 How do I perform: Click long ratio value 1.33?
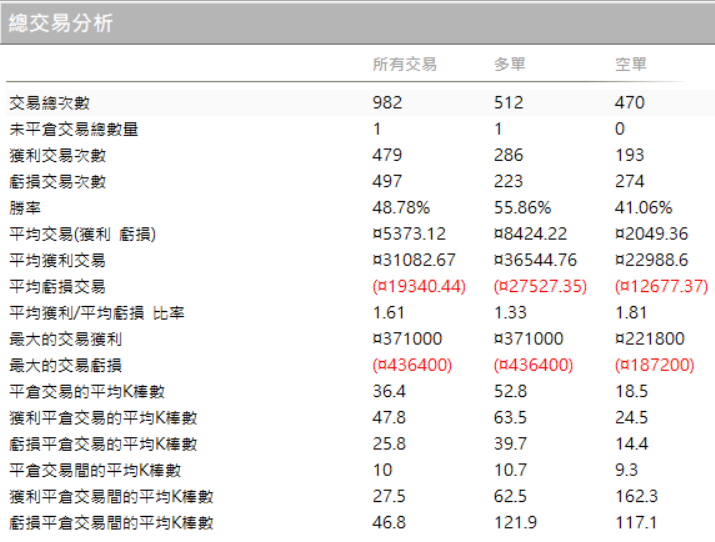[x=510, y=313]
